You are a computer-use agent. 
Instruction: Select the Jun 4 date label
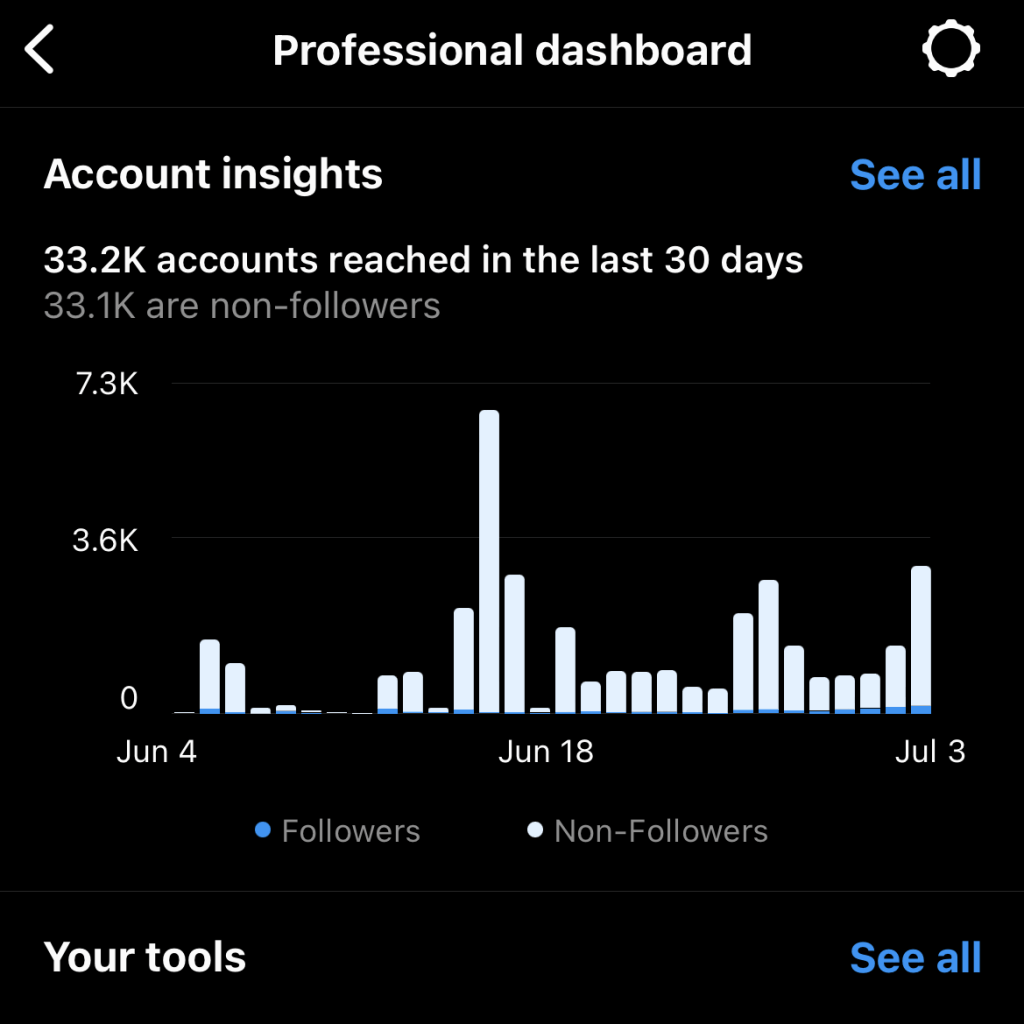(x=157, y=752)
